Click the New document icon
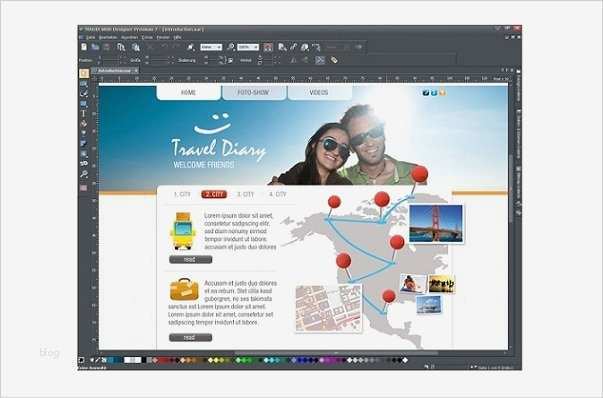 [84, 47]
